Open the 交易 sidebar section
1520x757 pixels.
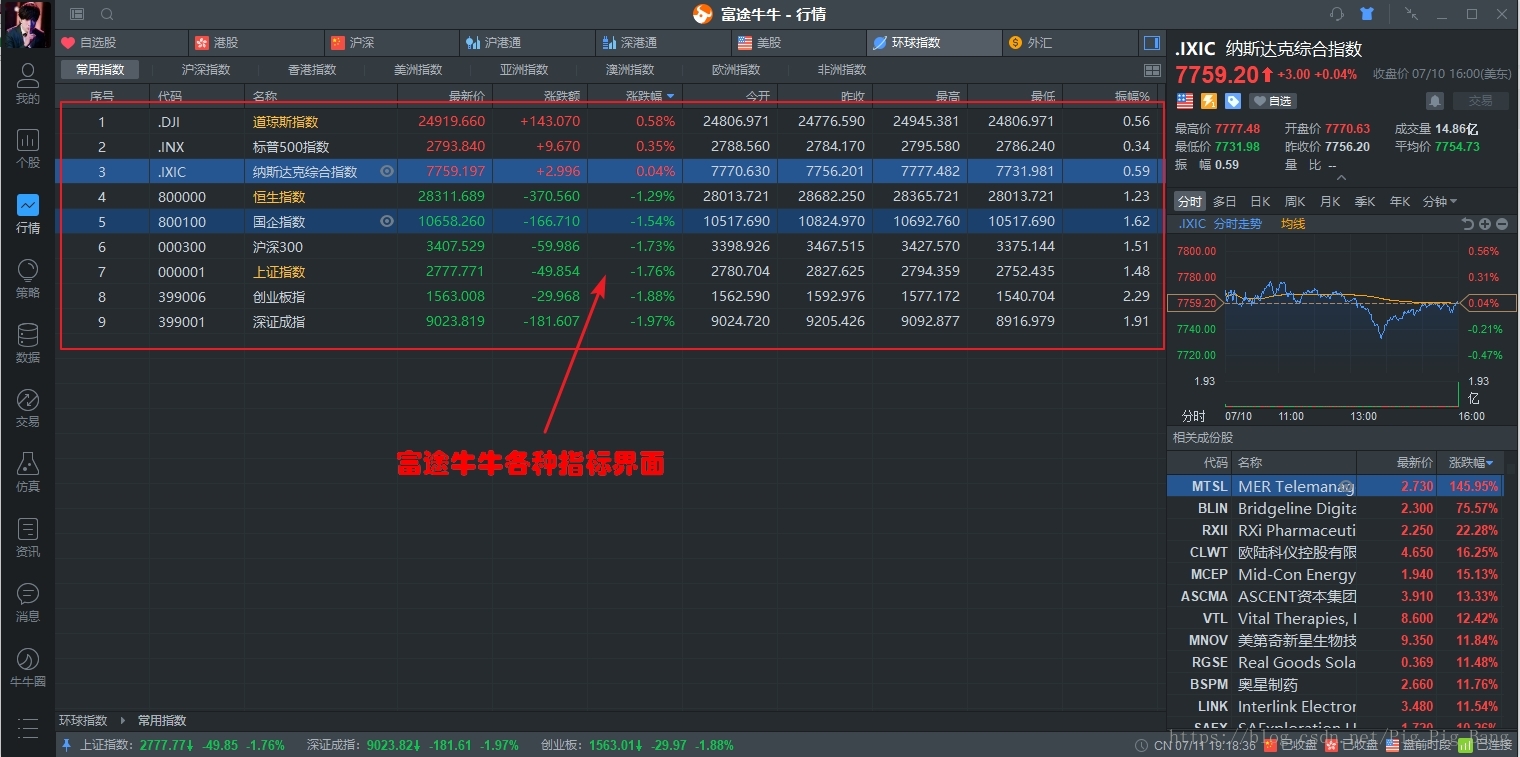(27, 407)
